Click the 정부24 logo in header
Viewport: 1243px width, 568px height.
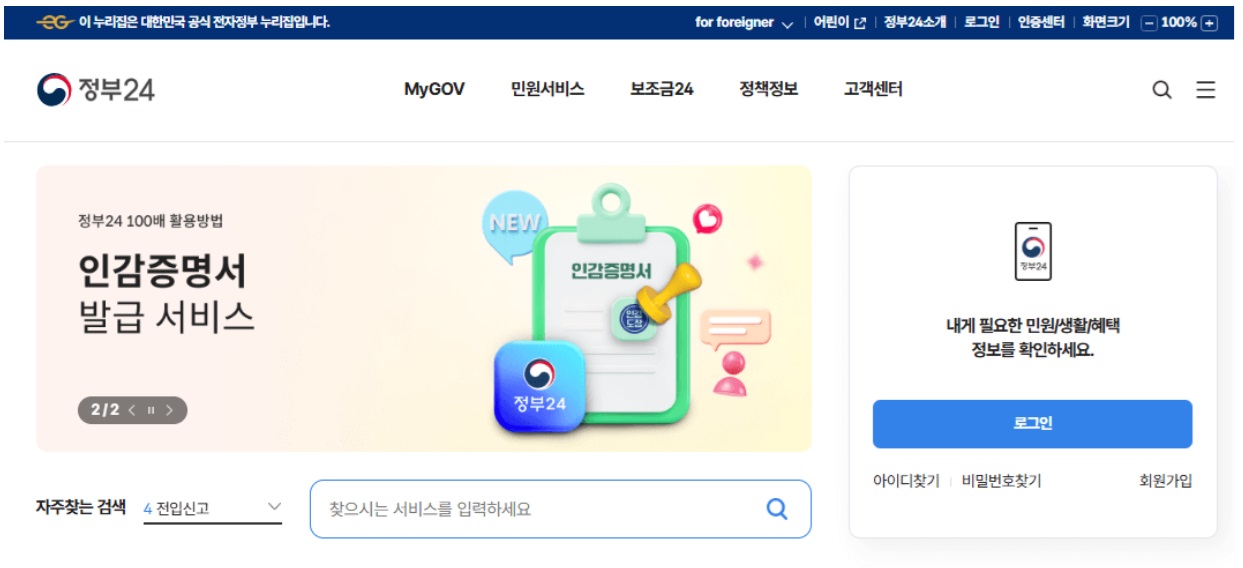(x=96, y=90)
